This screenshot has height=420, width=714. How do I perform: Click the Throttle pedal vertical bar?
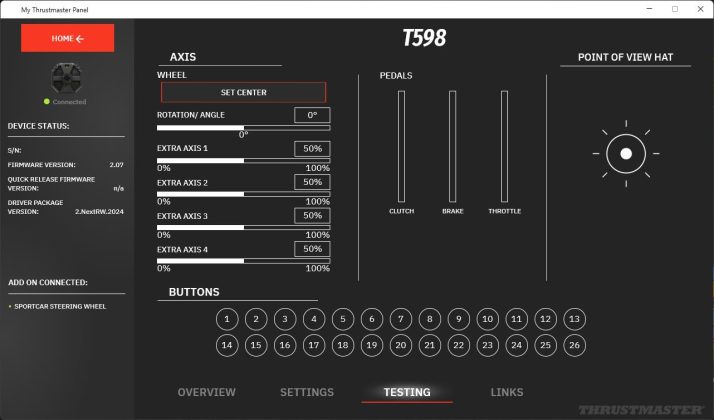(x=505, y=145)
